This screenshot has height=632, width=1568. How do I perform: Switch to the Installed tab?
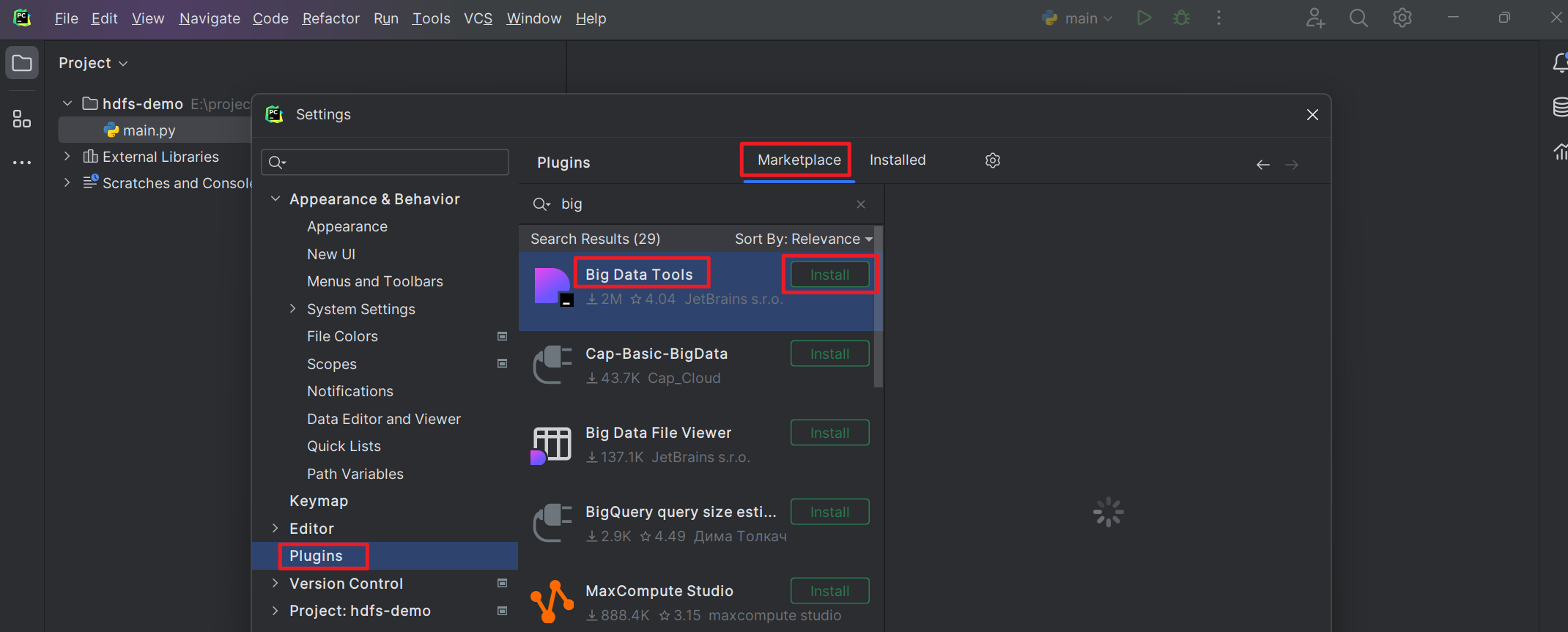point(898,160)
